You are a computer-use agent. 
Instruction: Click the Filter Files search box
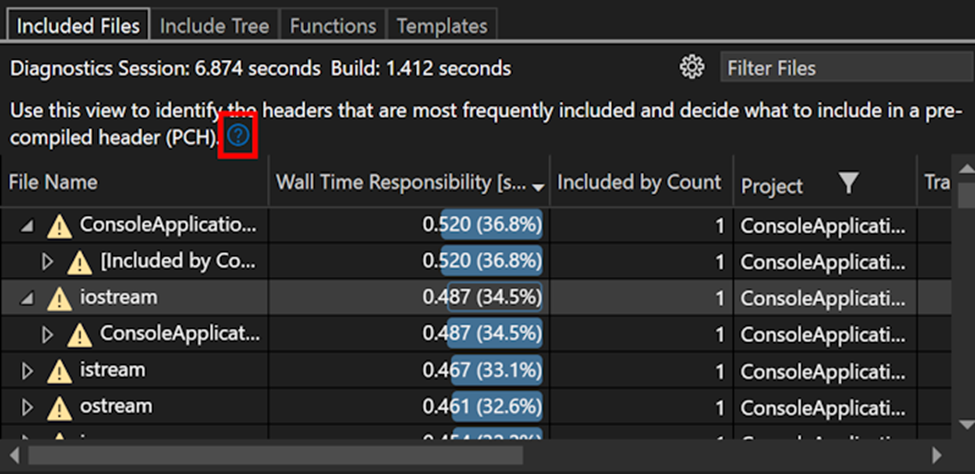click(x=840, y=68)
